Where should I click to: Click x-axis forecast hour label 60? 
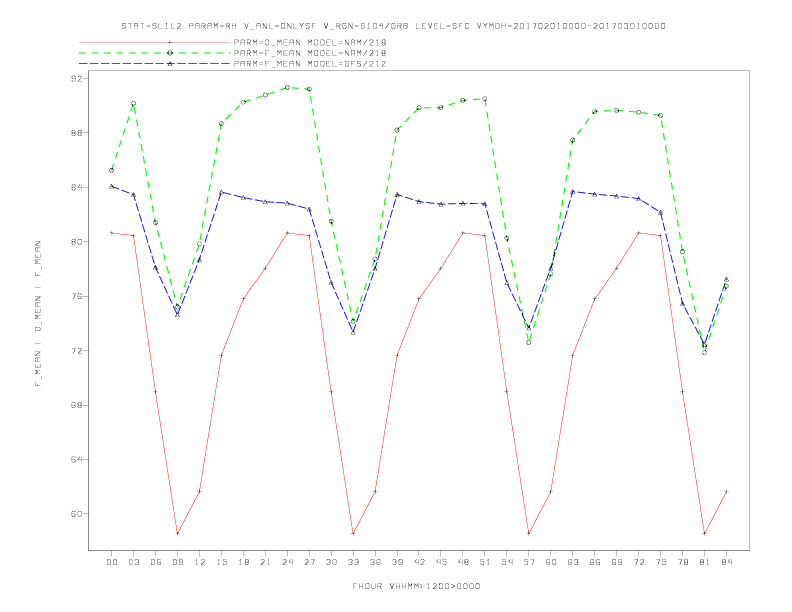click(551, 562)
